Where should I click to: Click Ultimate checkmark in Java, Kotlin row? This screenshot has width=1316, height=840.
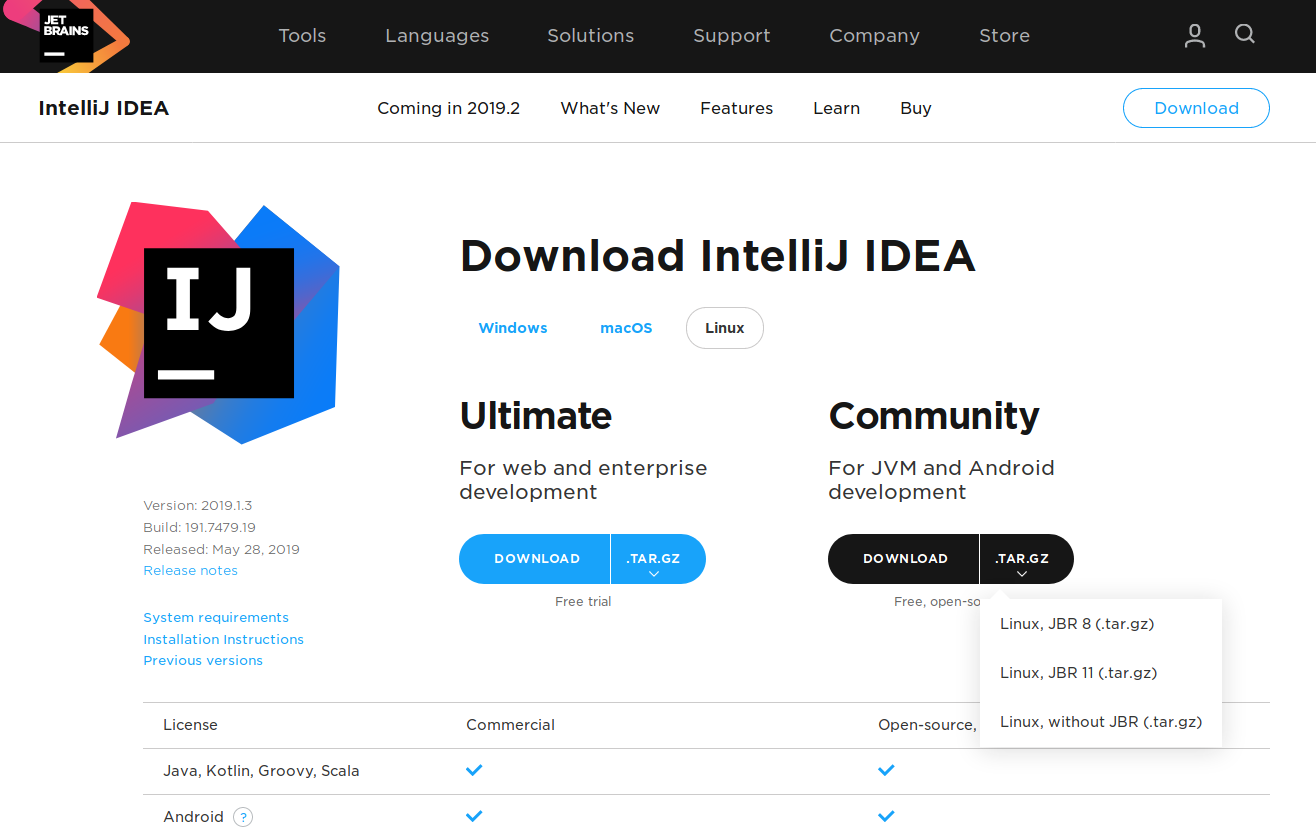(474, 770)
